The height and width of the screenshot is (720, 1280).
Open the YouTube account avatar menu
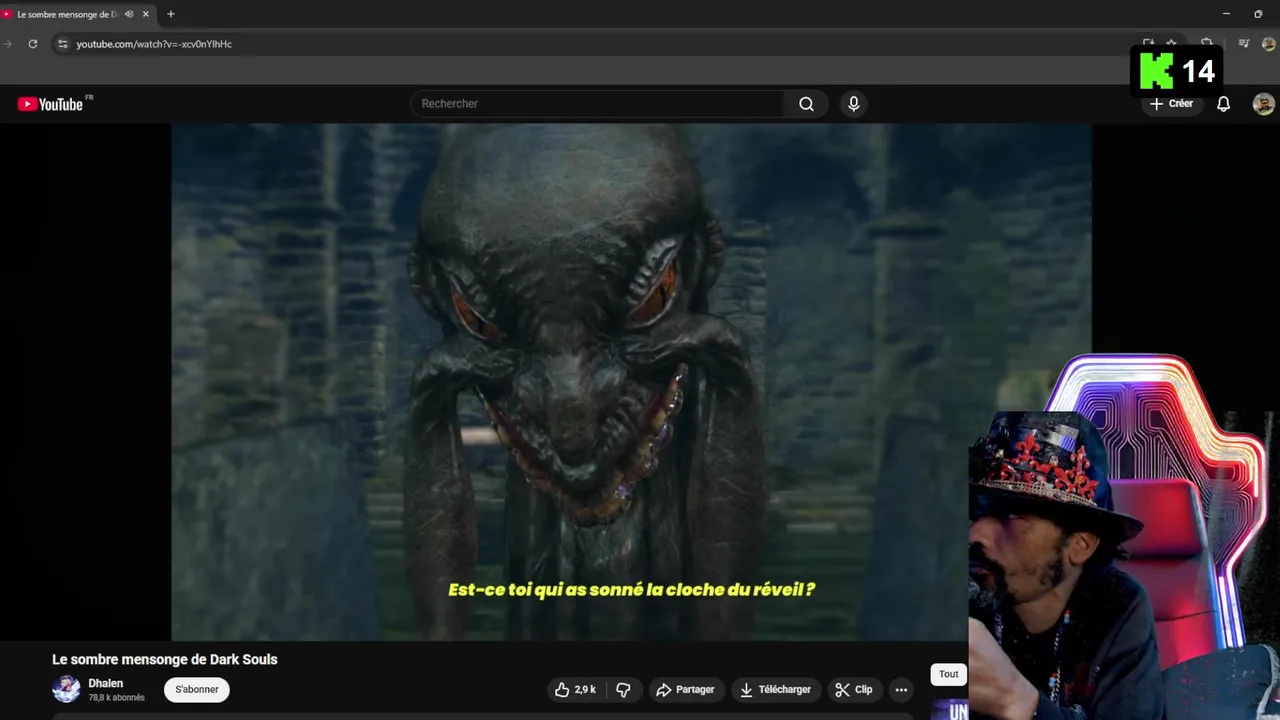tap(1263, 104)
